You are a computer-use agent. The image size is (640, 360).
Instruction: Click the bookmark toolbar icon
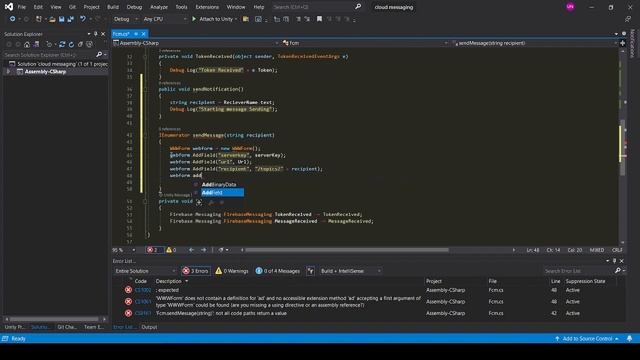click(319, 19)
